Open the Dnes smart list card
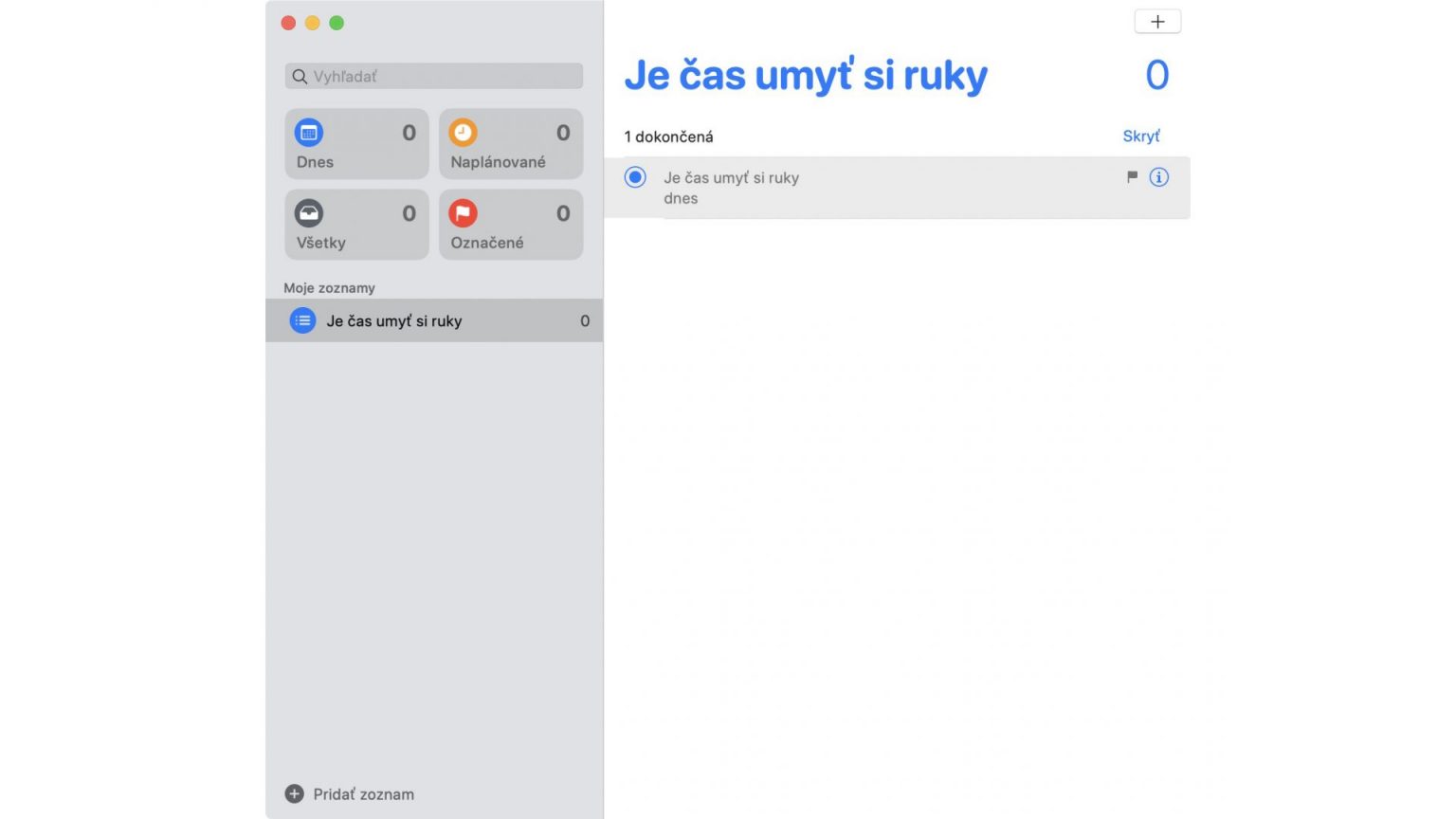 click(356, 144)
